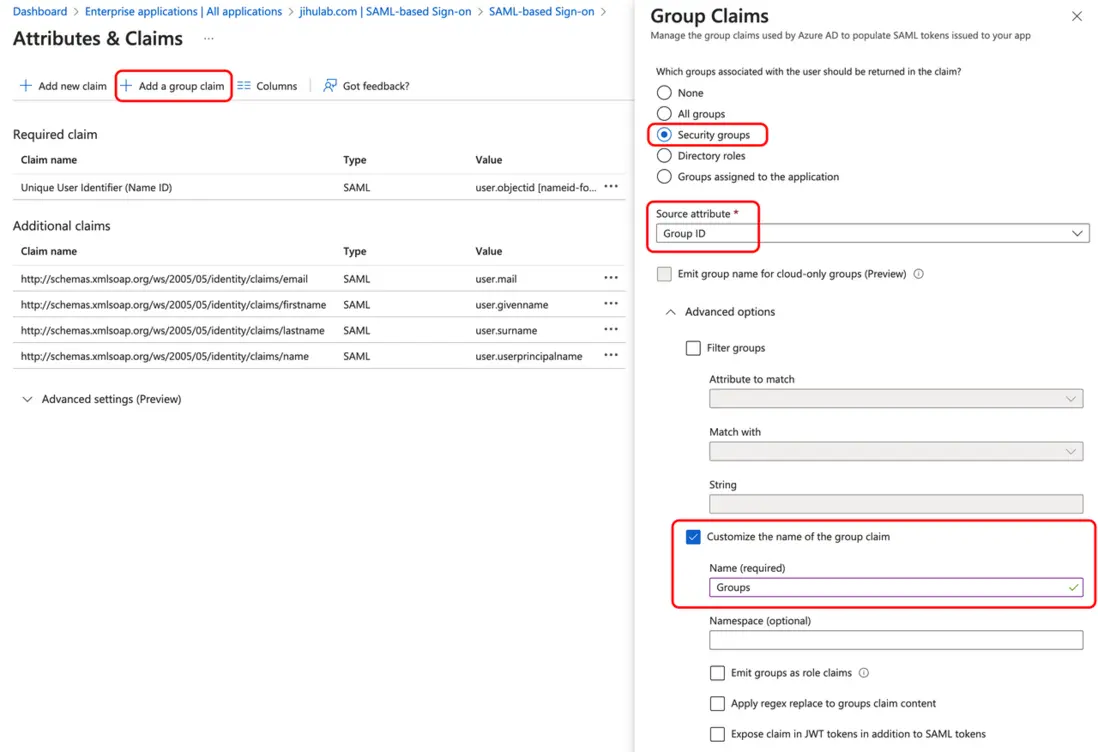Enable the Filter groups checkbox

tap(693, 348)
